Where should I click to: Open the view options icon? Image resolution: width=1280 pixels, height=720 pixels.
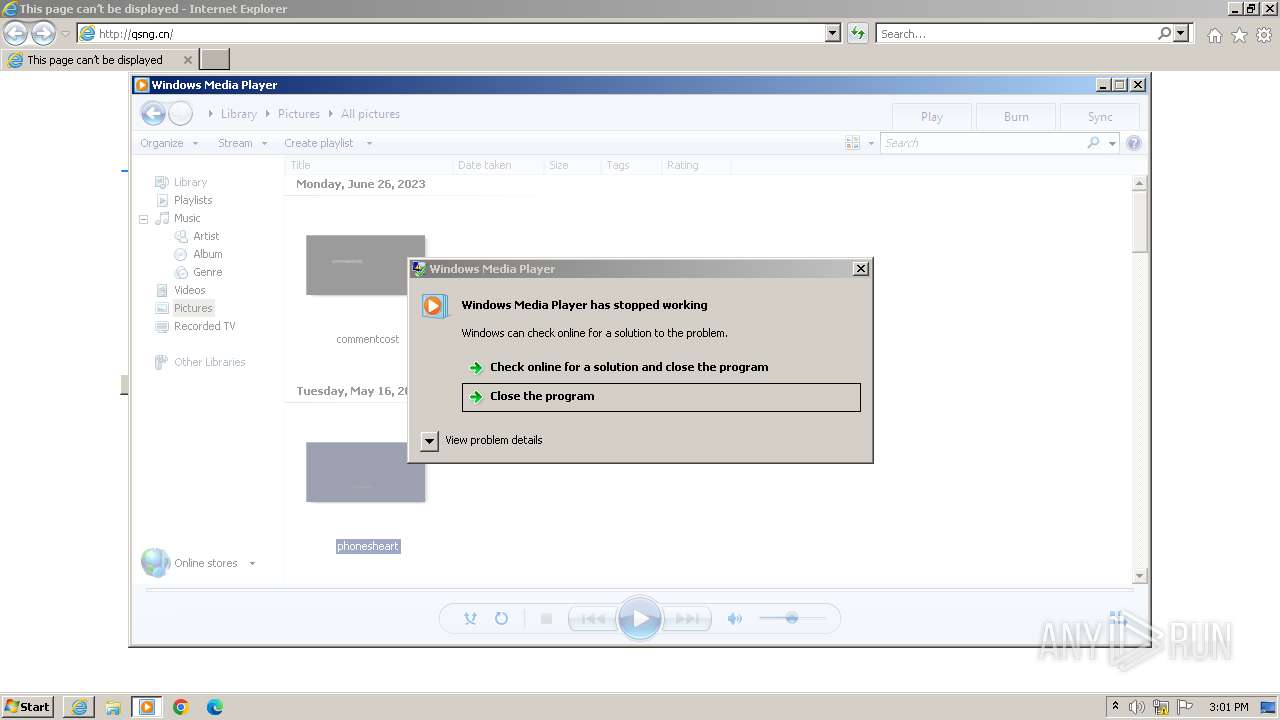(852, 143)
